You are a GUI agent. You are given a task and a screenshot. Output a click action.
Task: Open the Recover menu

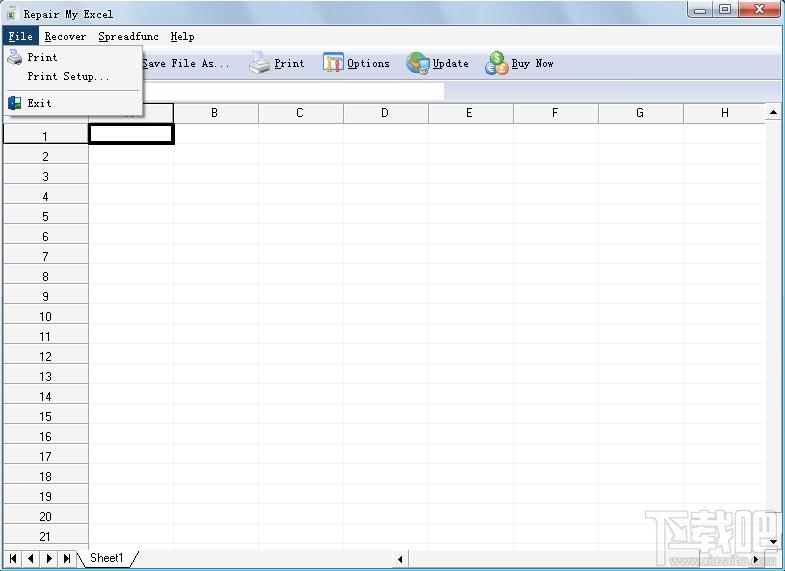tap(65, 37)
